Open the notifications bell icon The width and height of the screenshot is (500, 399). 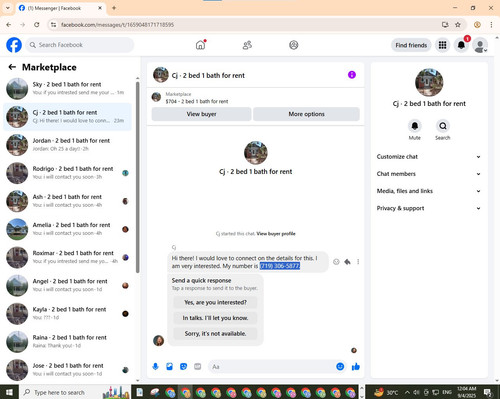(x=461, y=45)
